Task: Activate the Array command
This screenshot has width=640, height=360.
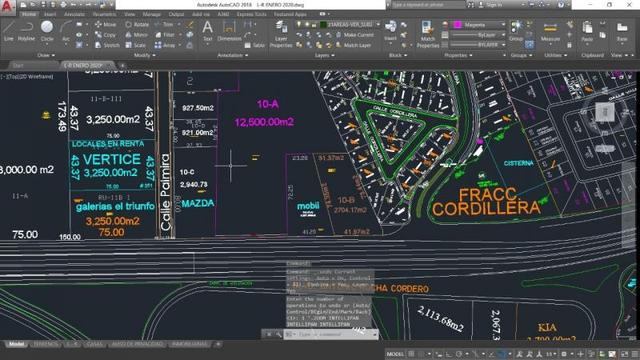Action: [165, 45]
